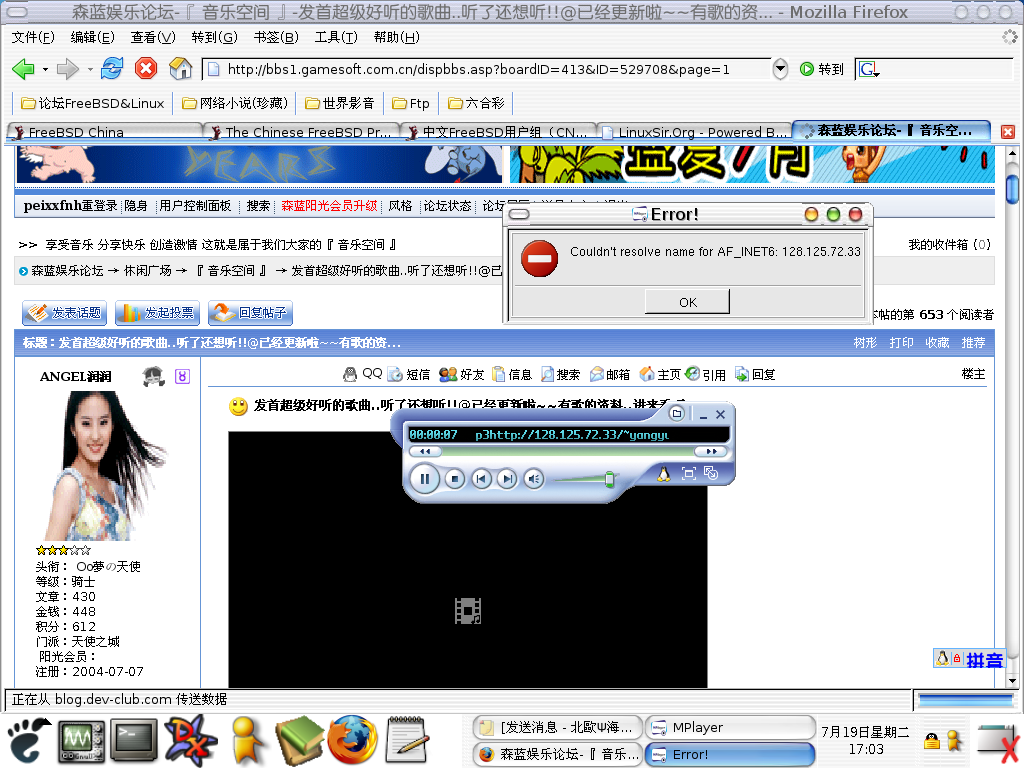Launch the GNOME foot main menu
Image resolution: width=1024 pixels, height=768 pixels.
(x=27, y=741)
